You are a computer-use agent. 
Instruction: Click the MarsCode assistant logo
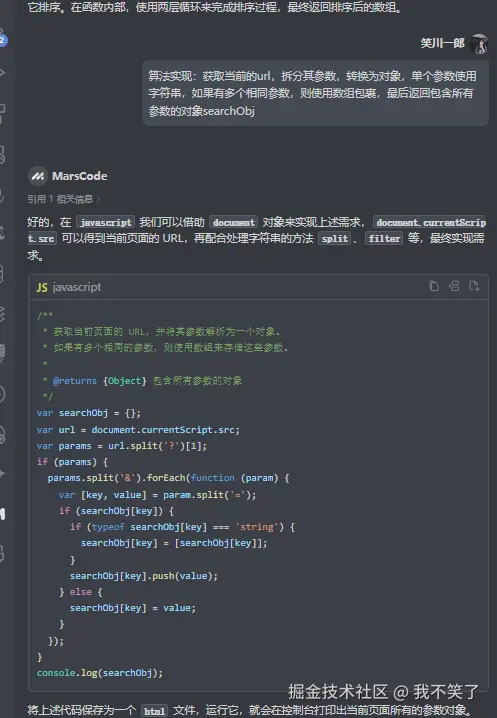click(x=38, y=176)
